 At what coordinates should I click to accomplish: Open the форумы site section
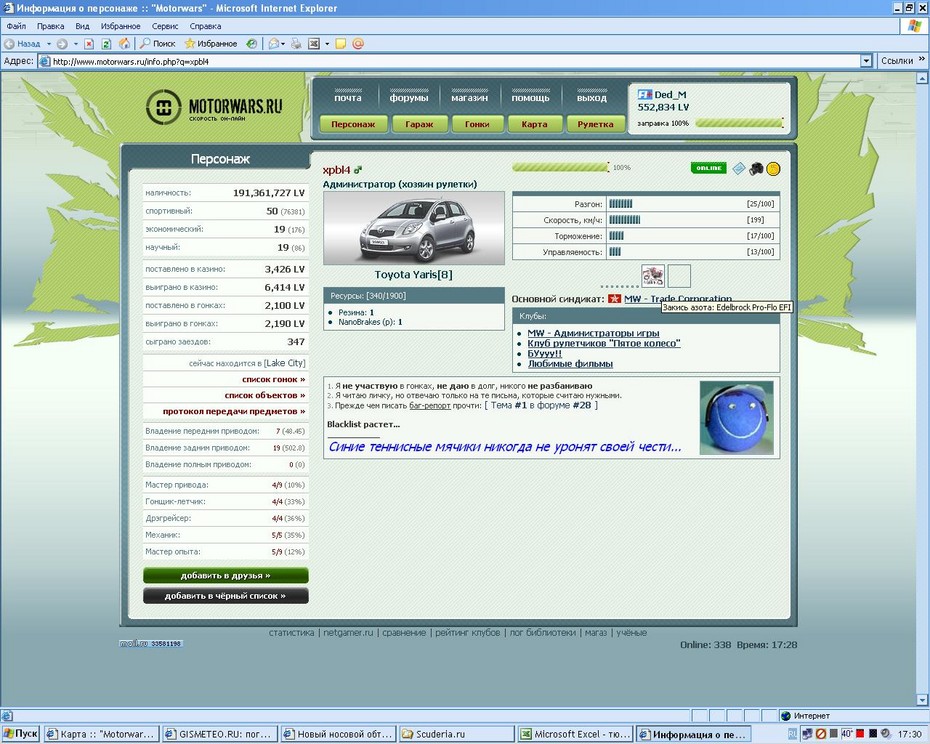pos(409,98)
